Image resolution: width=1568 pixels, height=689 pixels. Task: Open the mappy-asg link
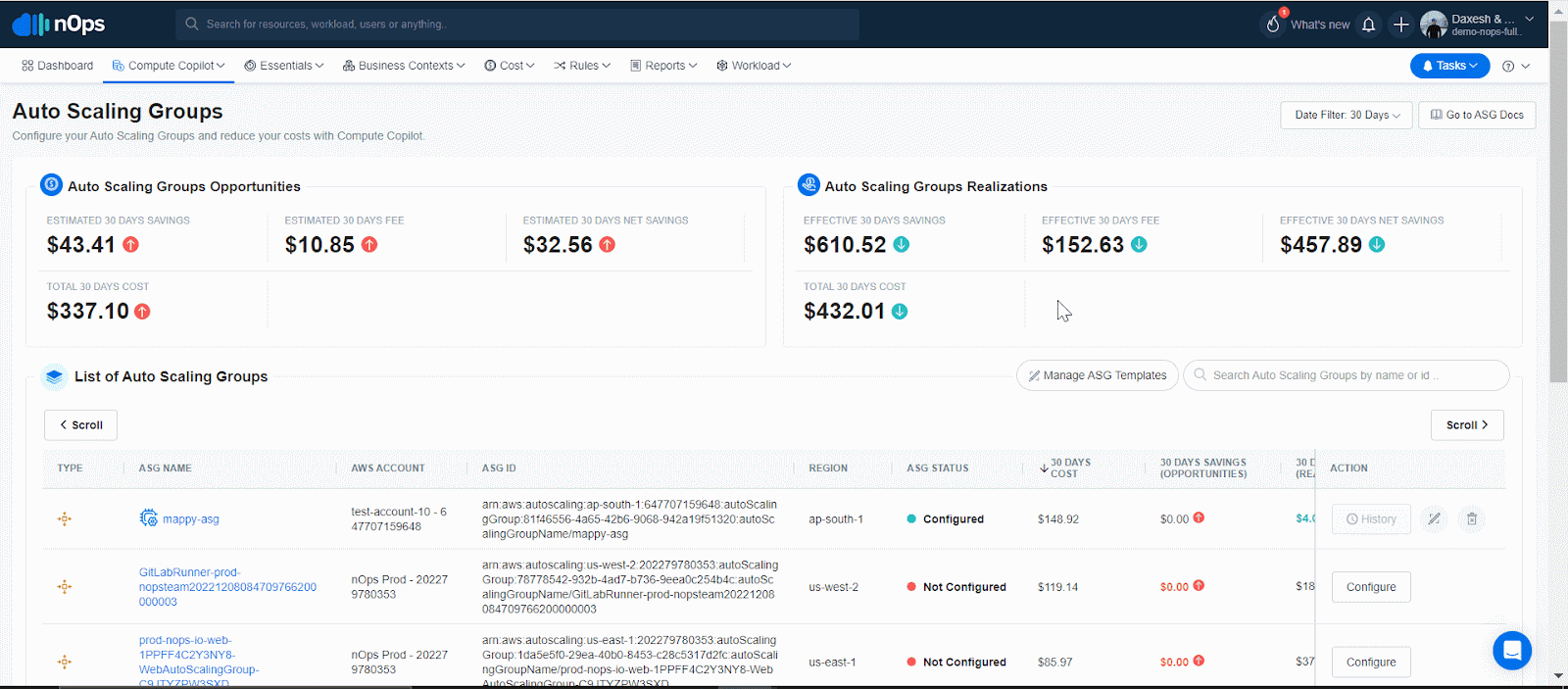point(190,519)
